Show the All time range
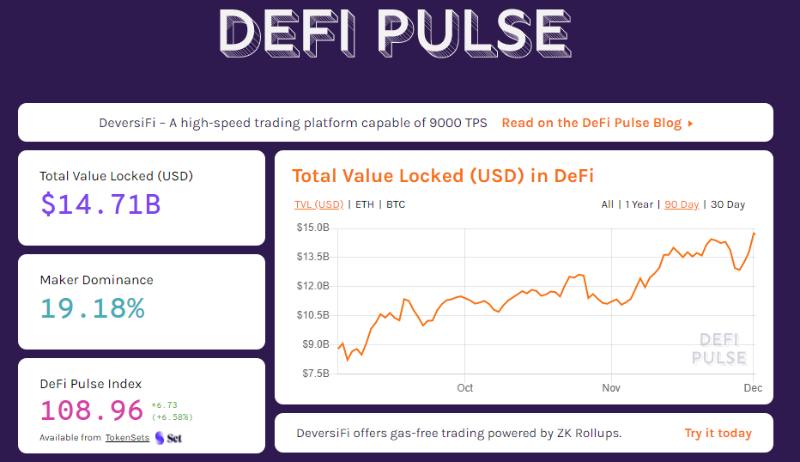The image size is (800, 462). click(x=607, y=204)
